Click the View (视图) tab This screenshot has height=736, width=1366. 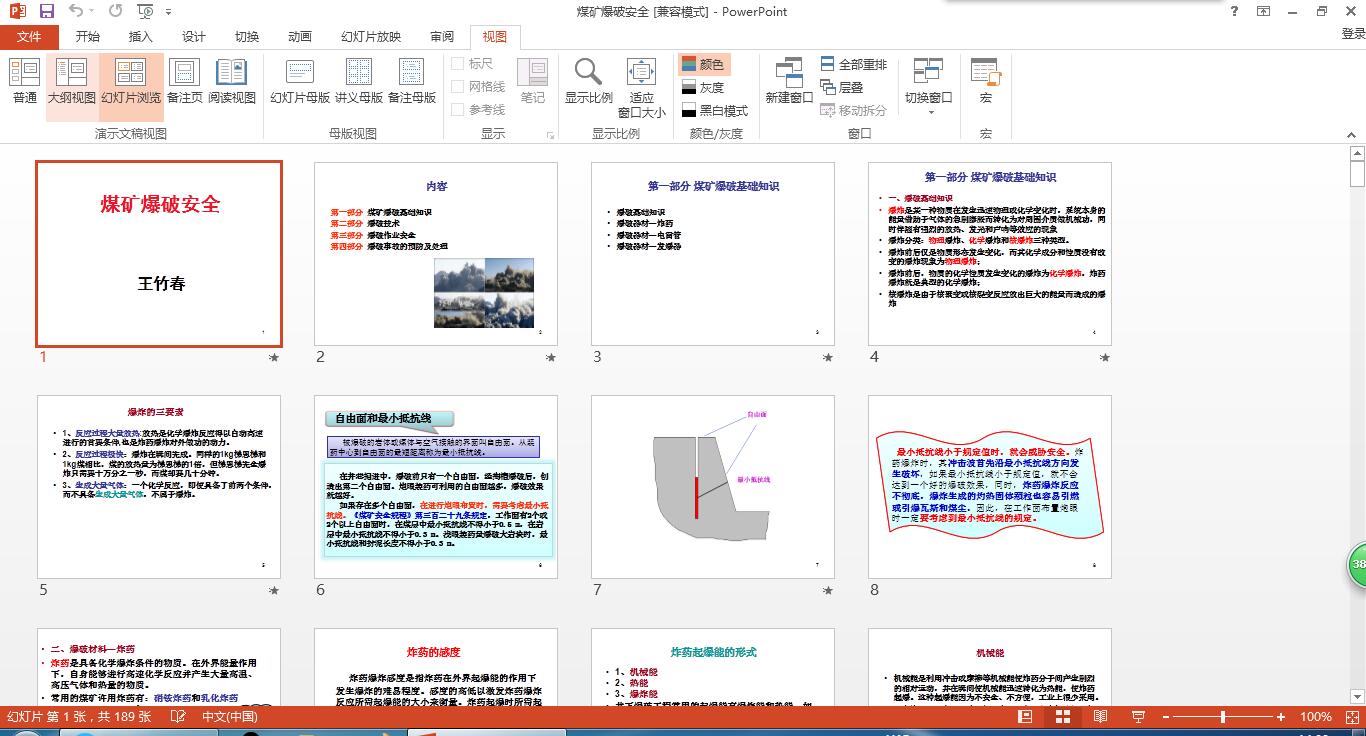click(495, 37)
